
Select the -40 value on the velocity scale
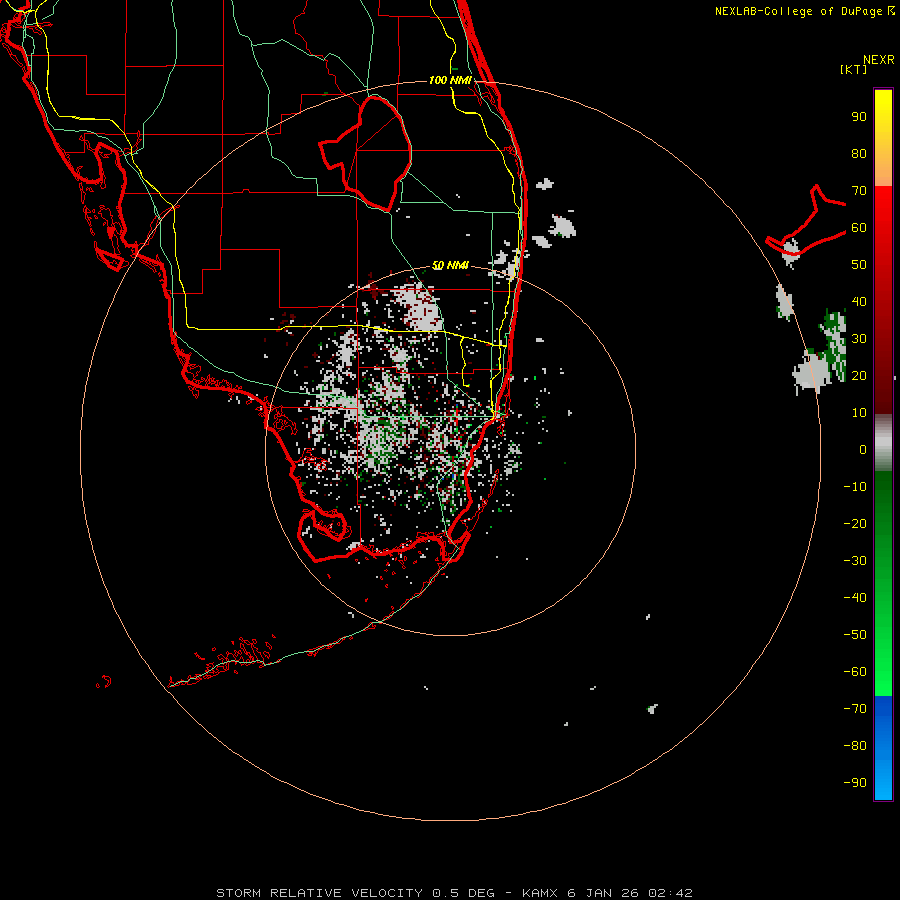pos(855,598)
